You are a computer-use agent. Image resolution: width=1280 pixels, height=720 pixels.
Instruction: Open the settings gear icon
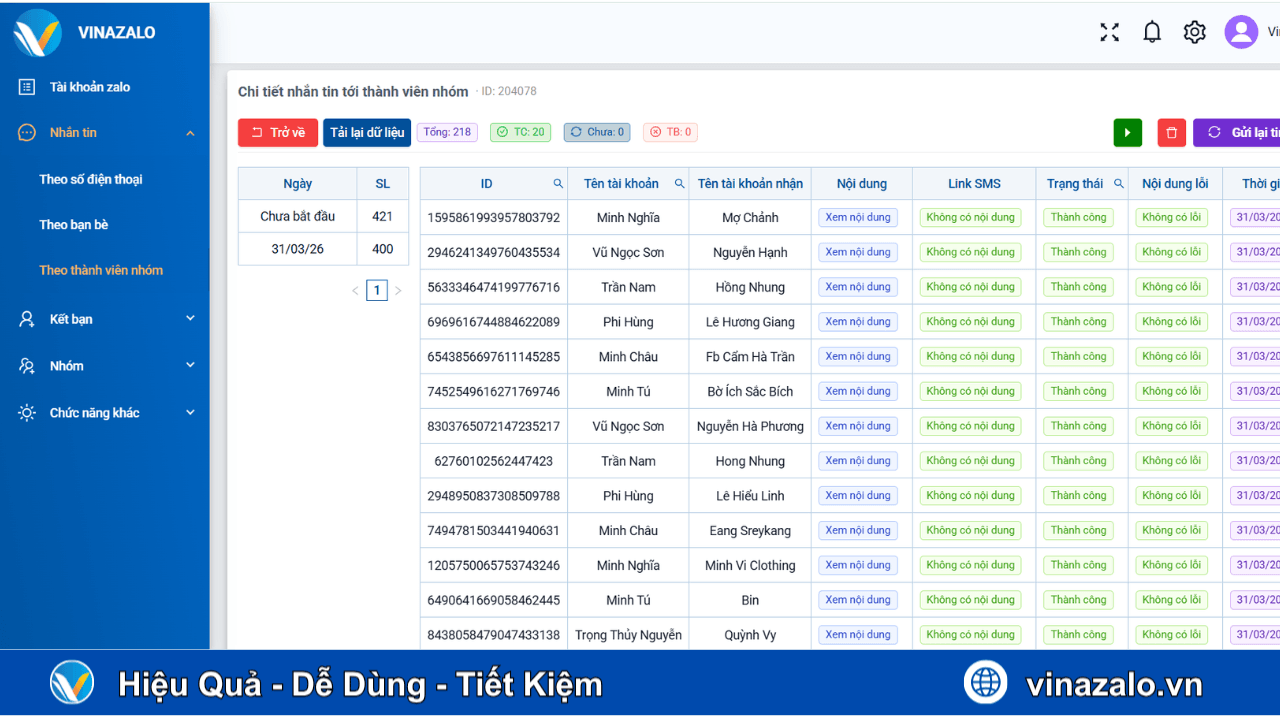pos(1194,32)
